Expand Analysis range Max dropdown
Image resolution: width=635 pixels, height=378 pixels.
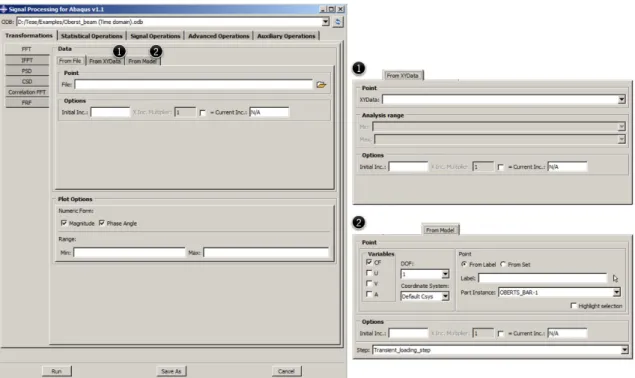(622, 139)
